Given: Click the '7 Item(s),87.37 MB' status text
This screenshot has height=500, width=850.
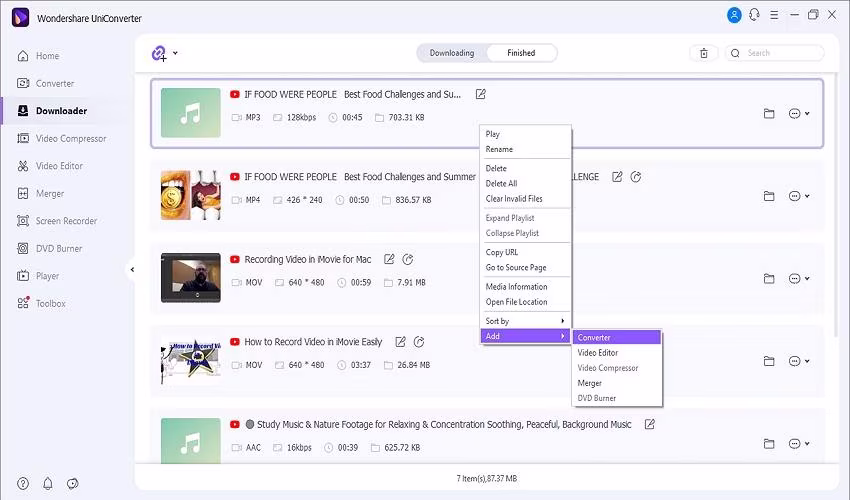Looking at the screenshot, I should [487, 478].
